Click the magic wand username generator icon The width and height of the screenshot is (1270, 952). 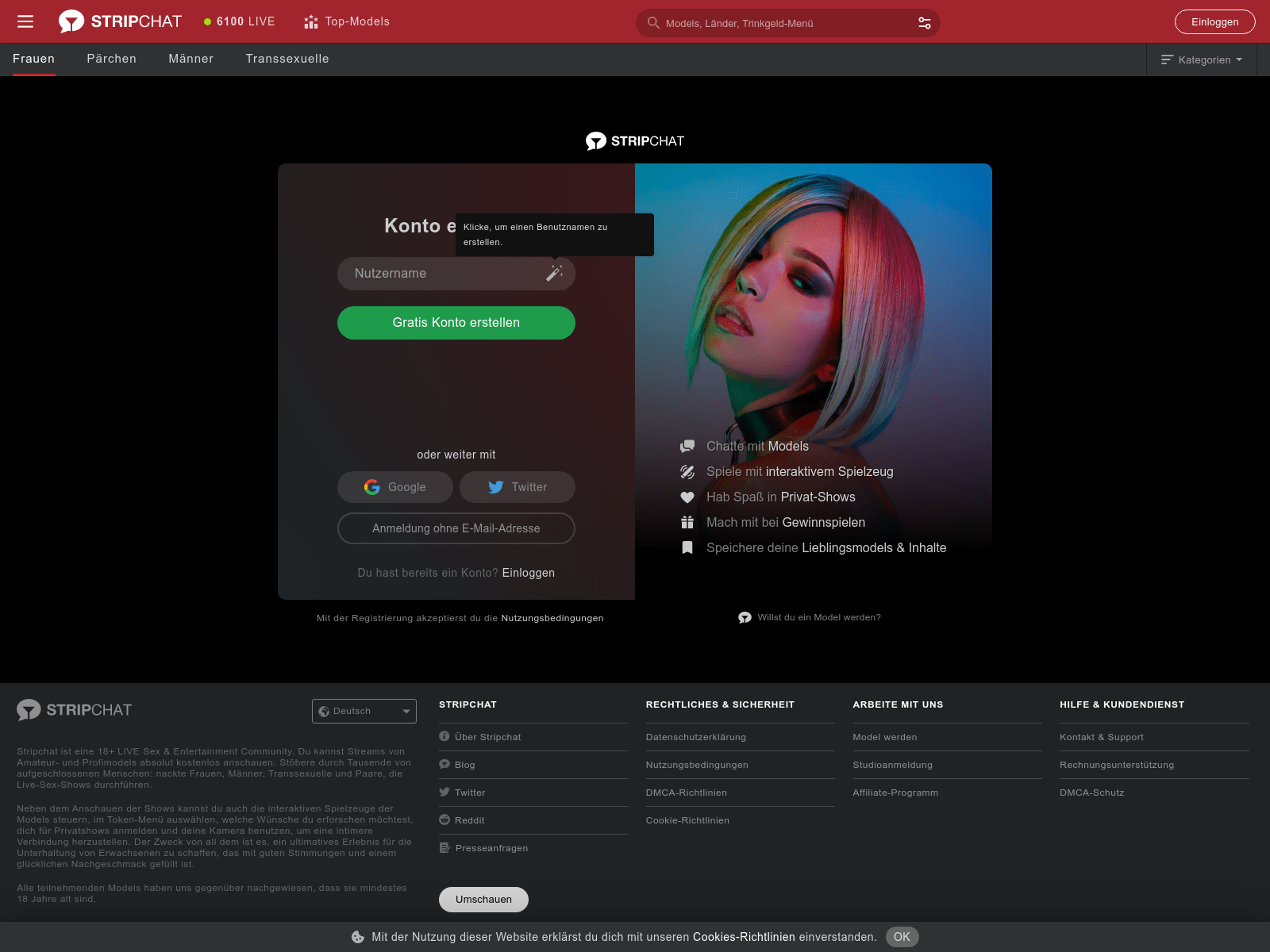[x=555, y=273]
